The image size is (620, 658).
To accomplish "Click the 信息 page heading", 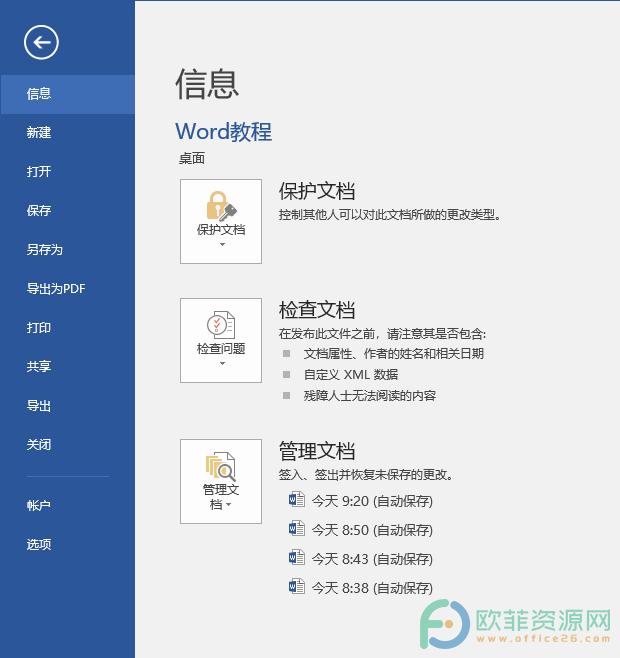I will pos(207,84).
